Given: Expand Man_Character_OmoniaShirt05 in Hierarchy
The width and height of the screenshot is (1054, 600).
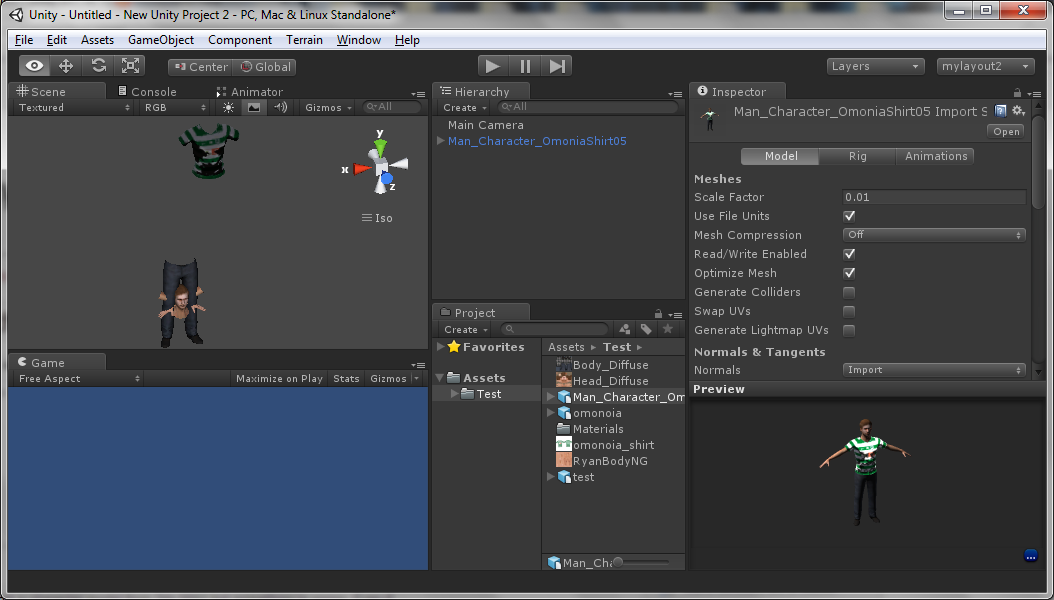Looking at the screenshot, I should [x=441, y=141].
